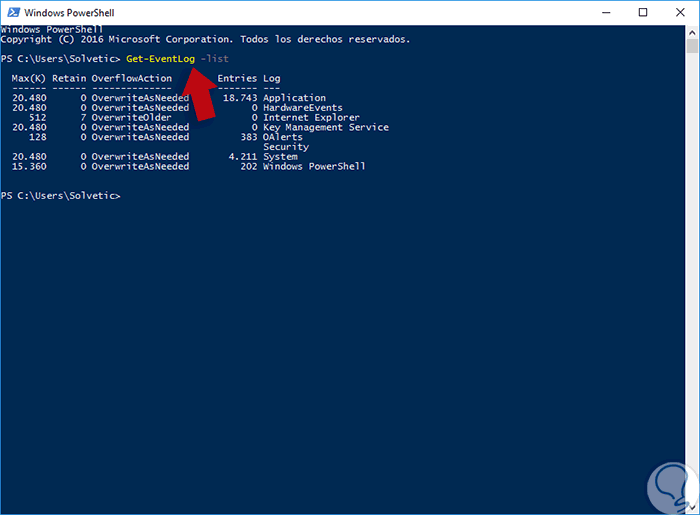Select the Application log row

click(x=294, y=98)
